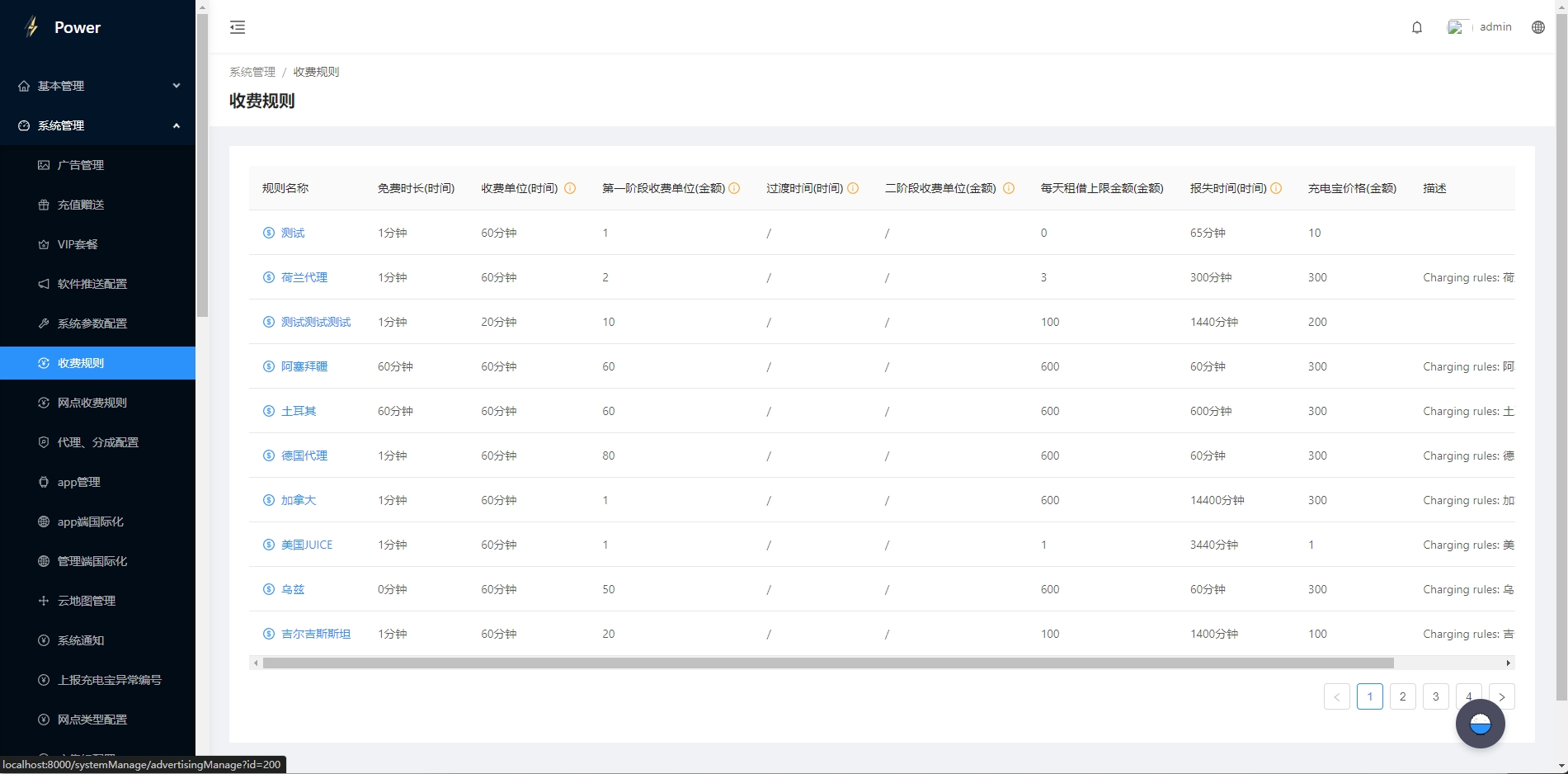This screenshot has width=1568, height=774.
Task: Open notifications bell icon
Action: click(x=1417, y=27)
